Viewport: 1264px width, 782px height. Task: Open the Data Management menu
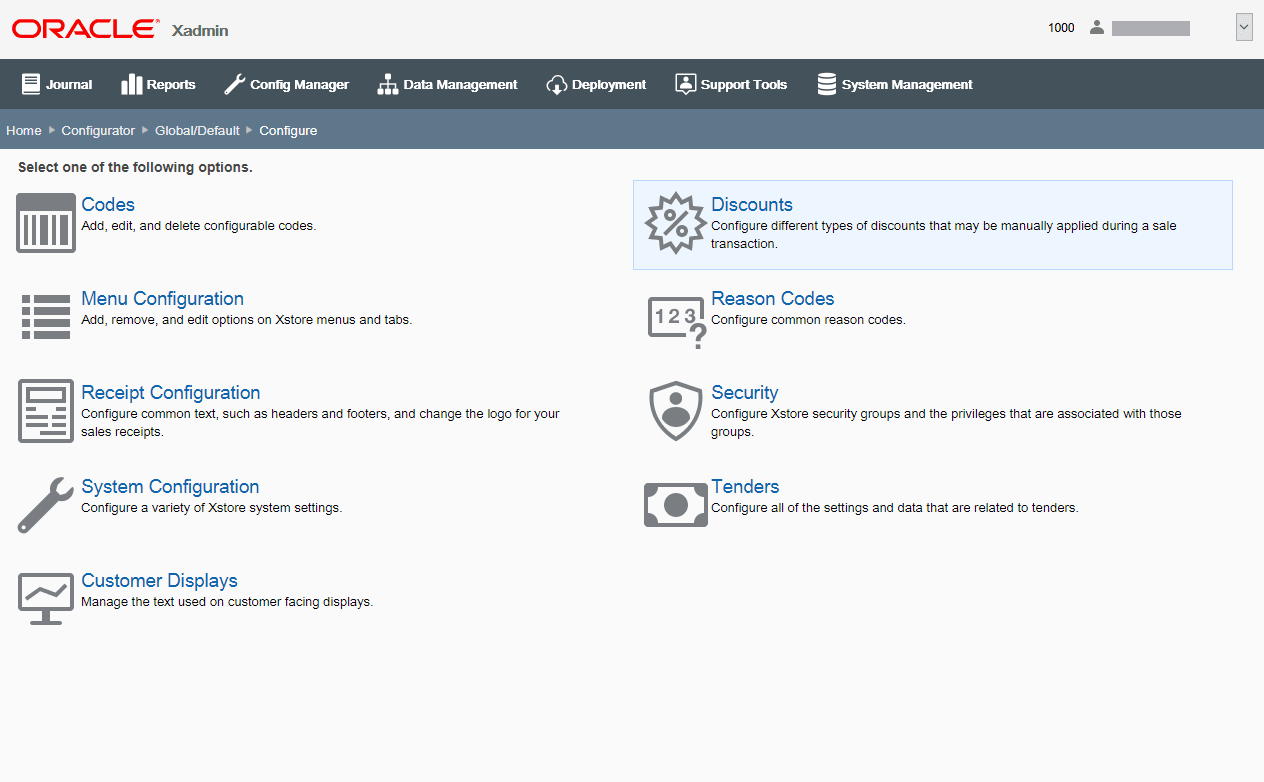(x=447, y=84)
